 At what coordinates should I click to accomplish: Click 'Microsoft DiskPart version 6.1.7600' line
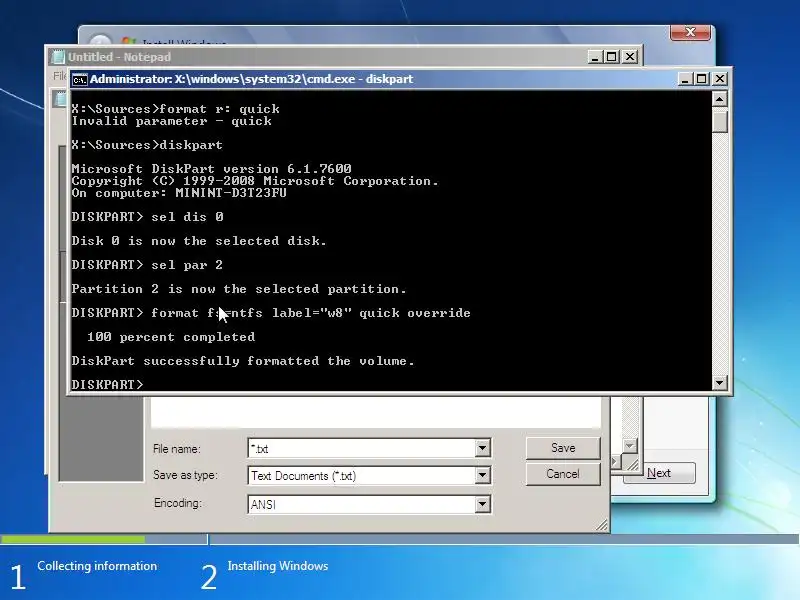(211, 168)
